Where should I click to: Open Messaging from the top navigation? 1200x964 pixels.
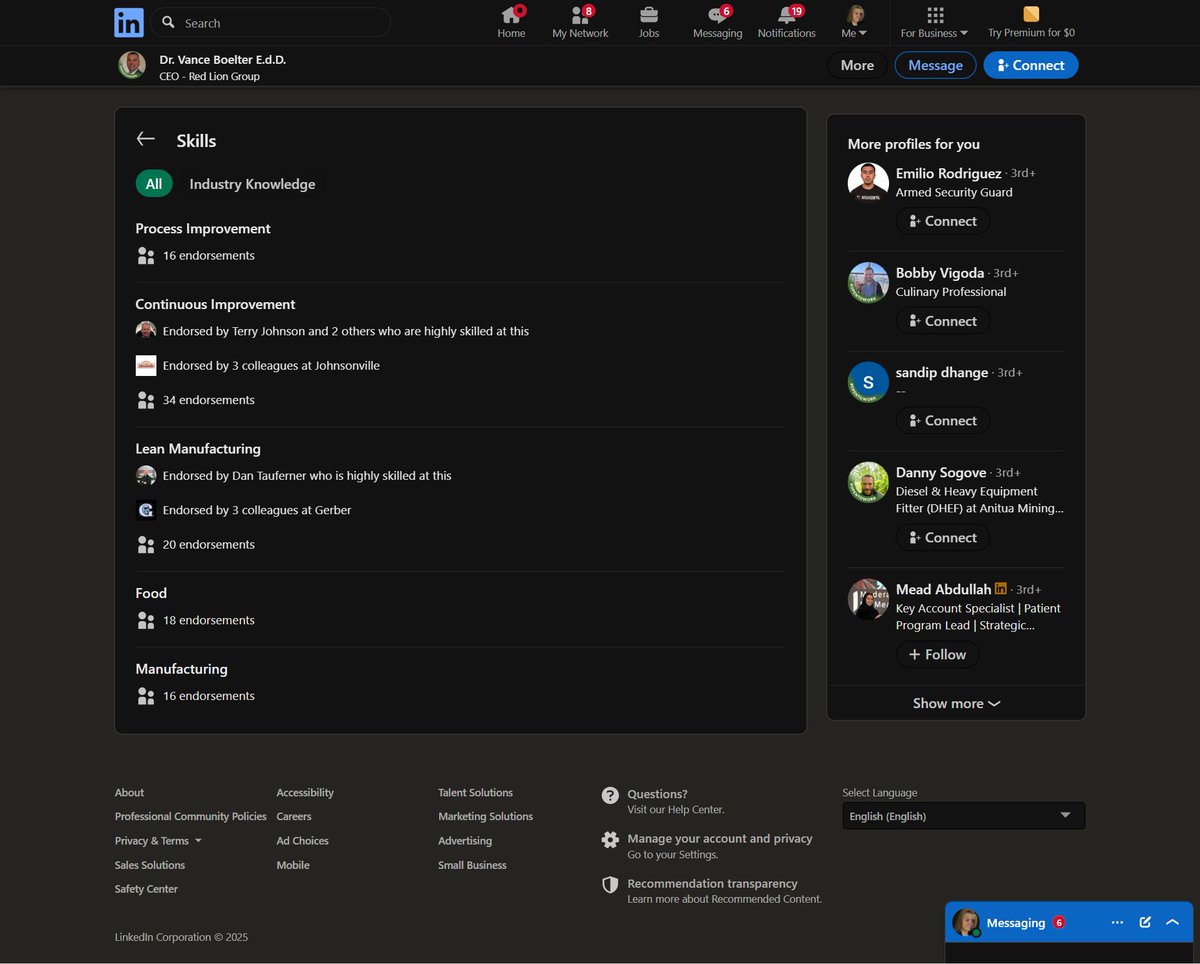(717, 15)
